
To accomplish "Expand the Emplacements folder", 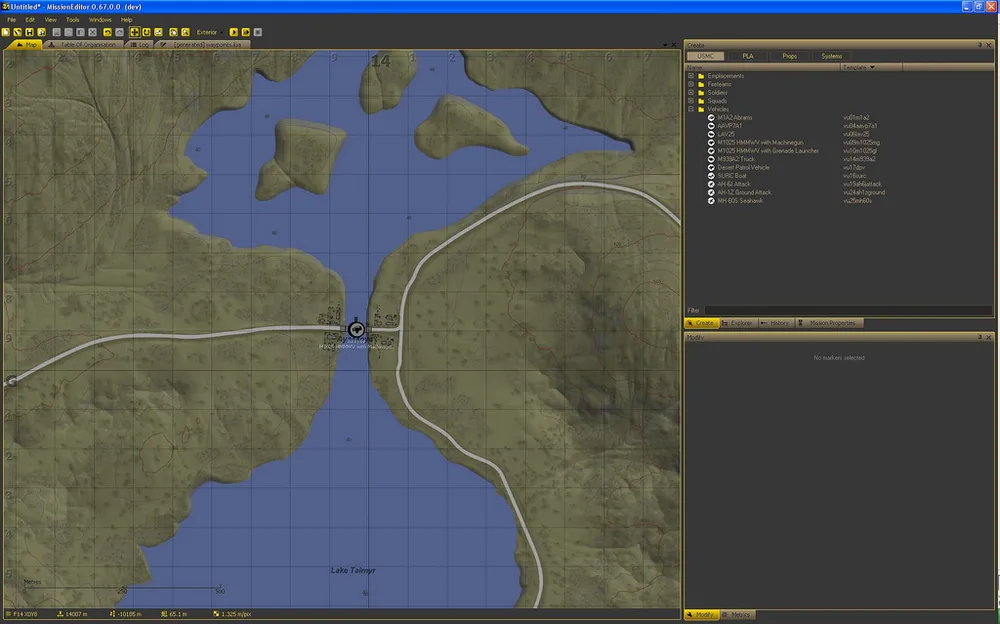I will 691,76.
